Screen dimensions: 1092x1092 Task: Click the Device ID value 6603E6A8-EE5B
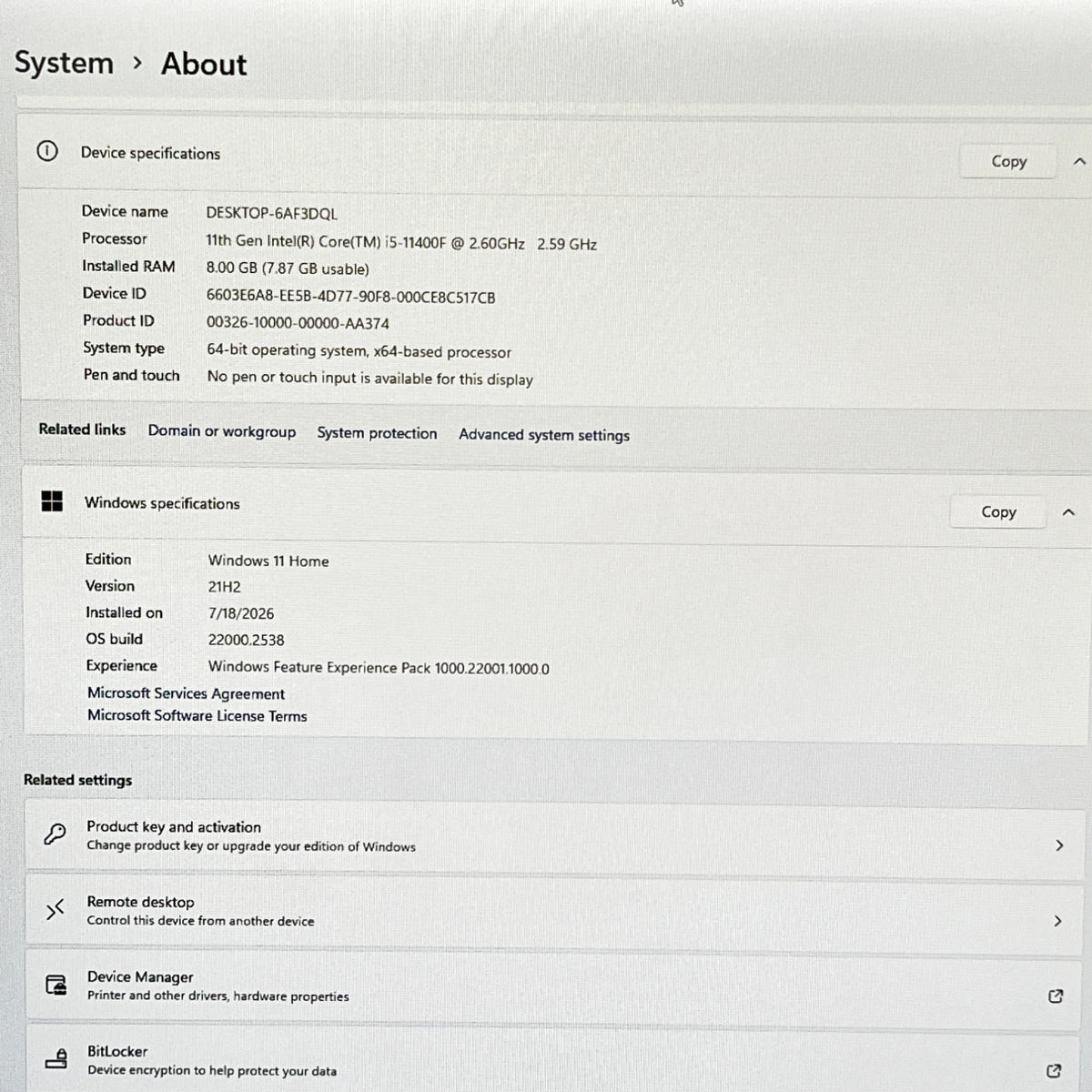pyautogui.click(x=350, y=297)
